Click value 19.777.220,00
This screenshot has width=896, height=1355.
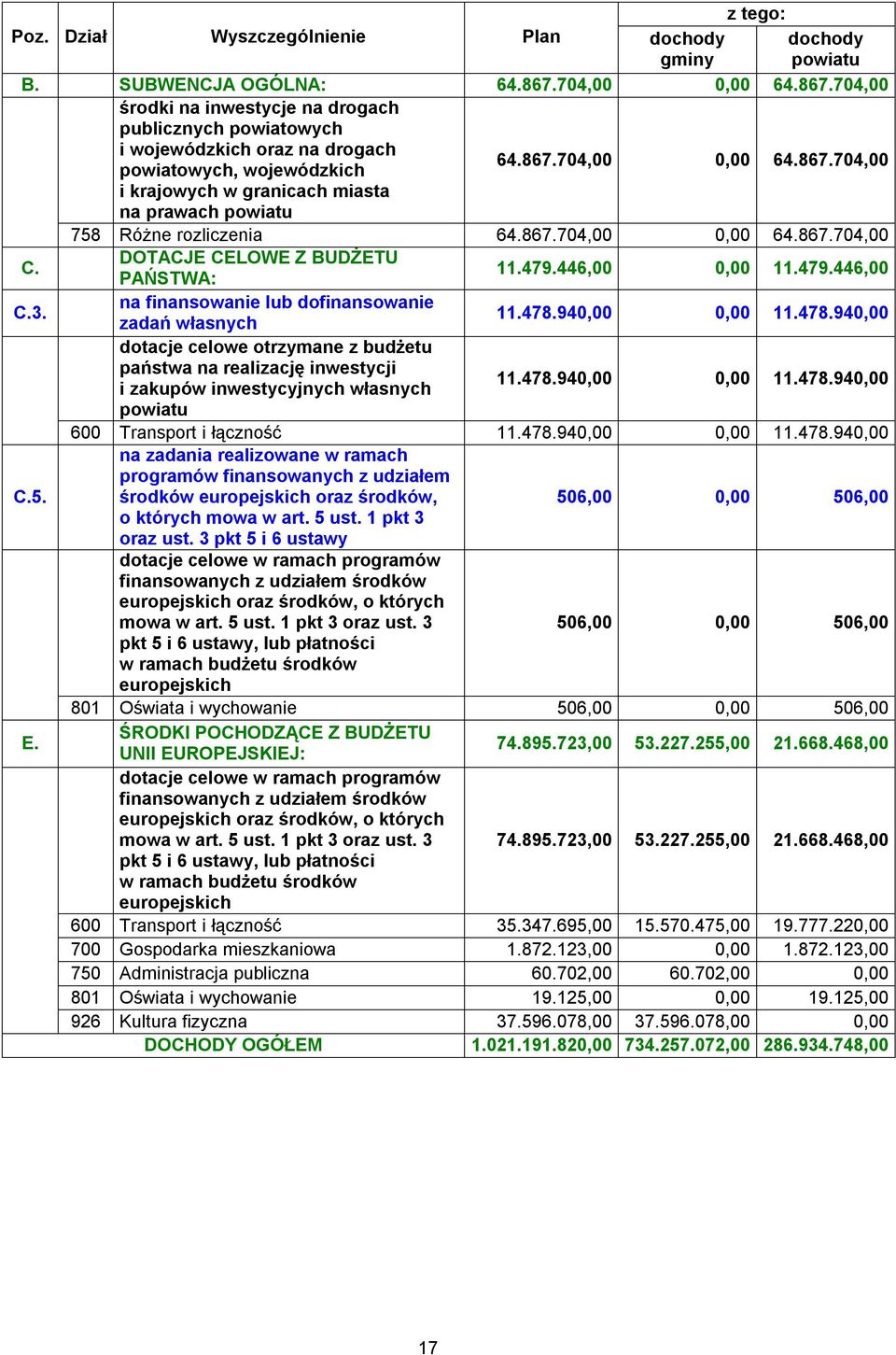click(x=831, y=926)
